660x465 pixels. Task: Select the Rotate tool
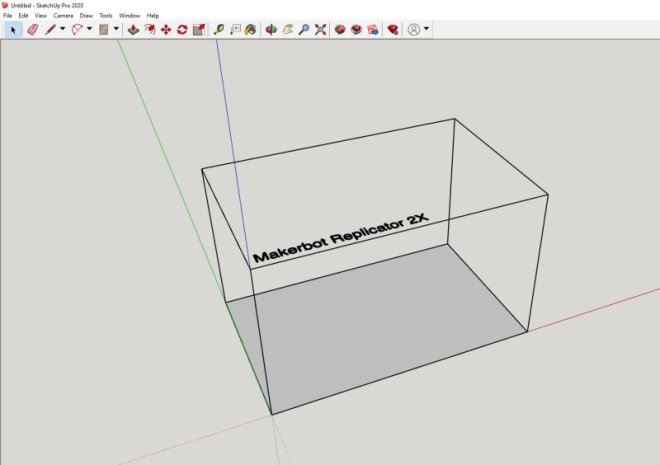click(x=182, y=30)
